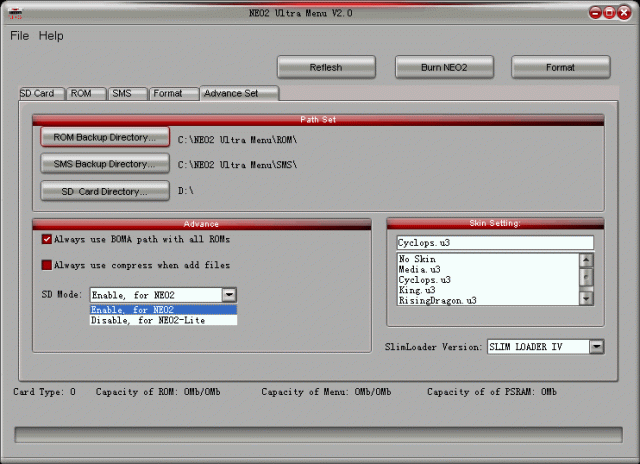Click the skin name field Cyclops.u3
640x464 pixels.
click(495, 243)
